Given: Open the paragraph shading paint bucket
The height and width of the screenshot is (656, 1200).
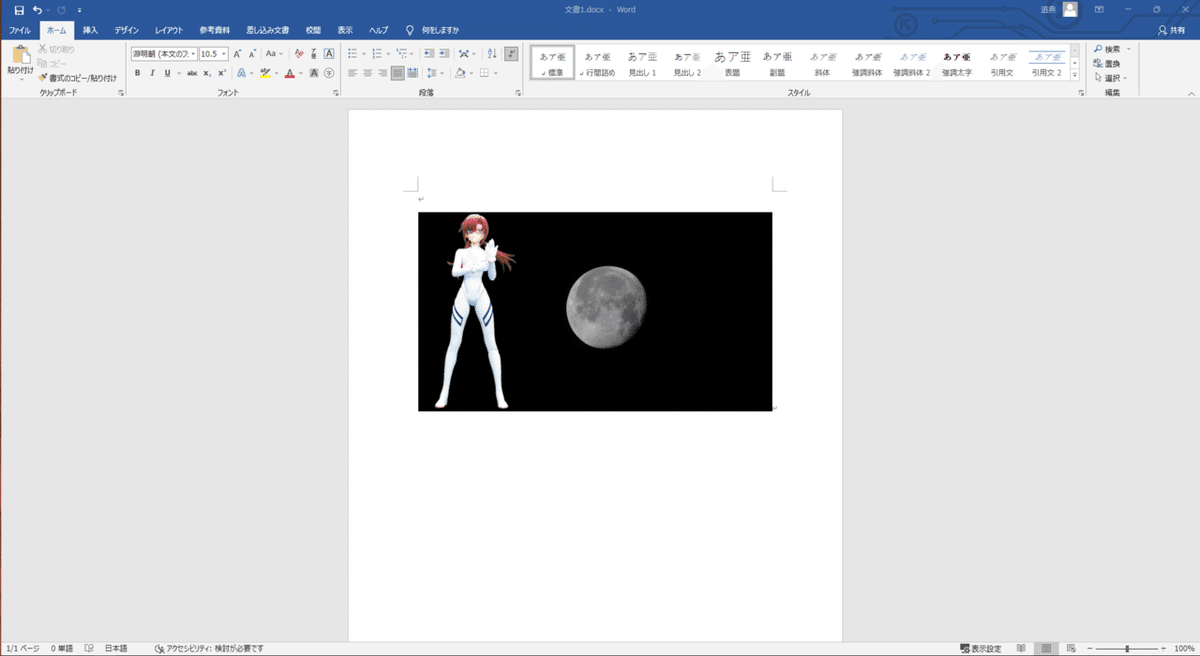Looking at the screenshot, I should 459,73.
